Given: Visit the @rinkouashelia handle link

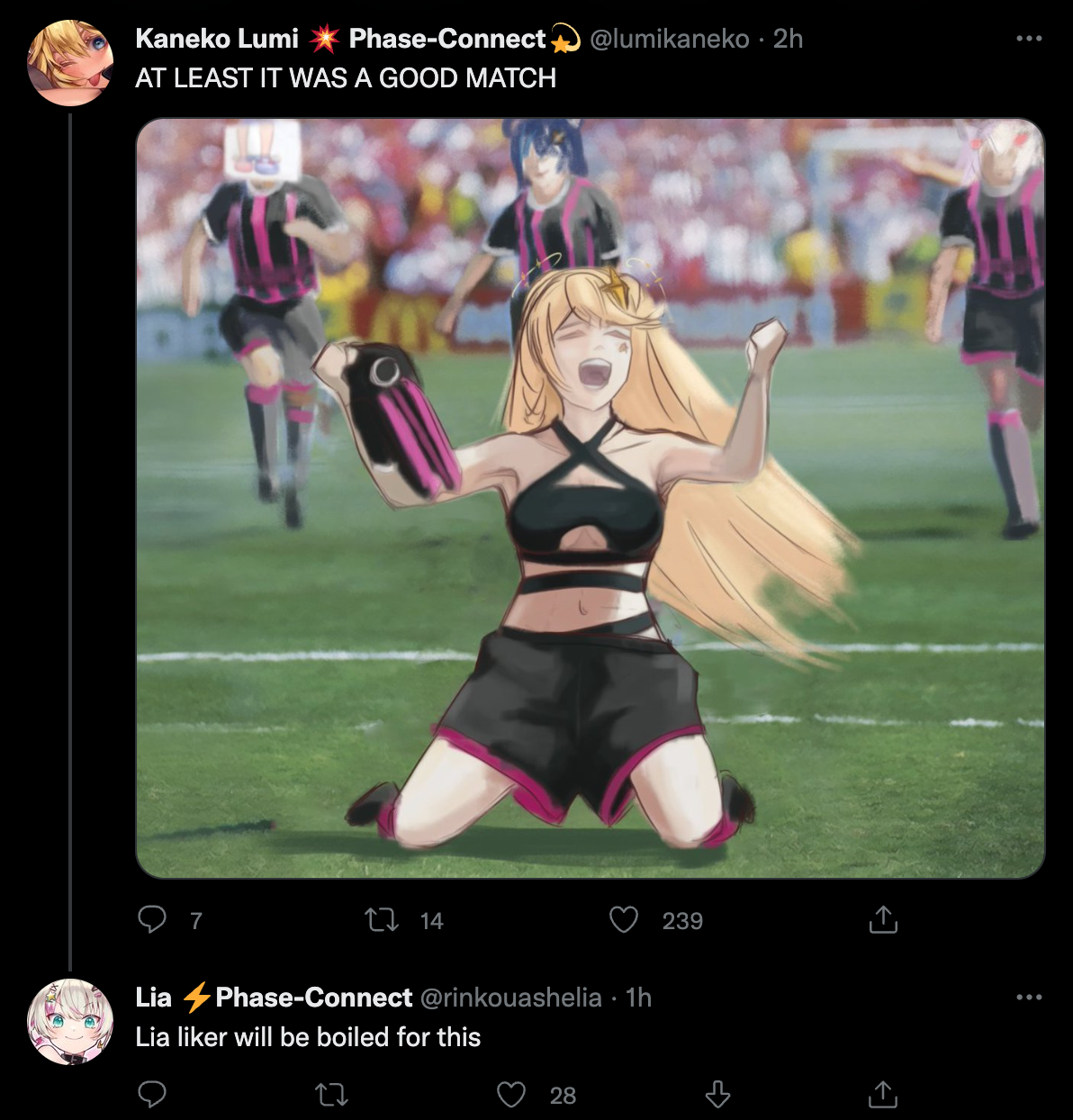Looking at the screenshot, I should 510,998.
